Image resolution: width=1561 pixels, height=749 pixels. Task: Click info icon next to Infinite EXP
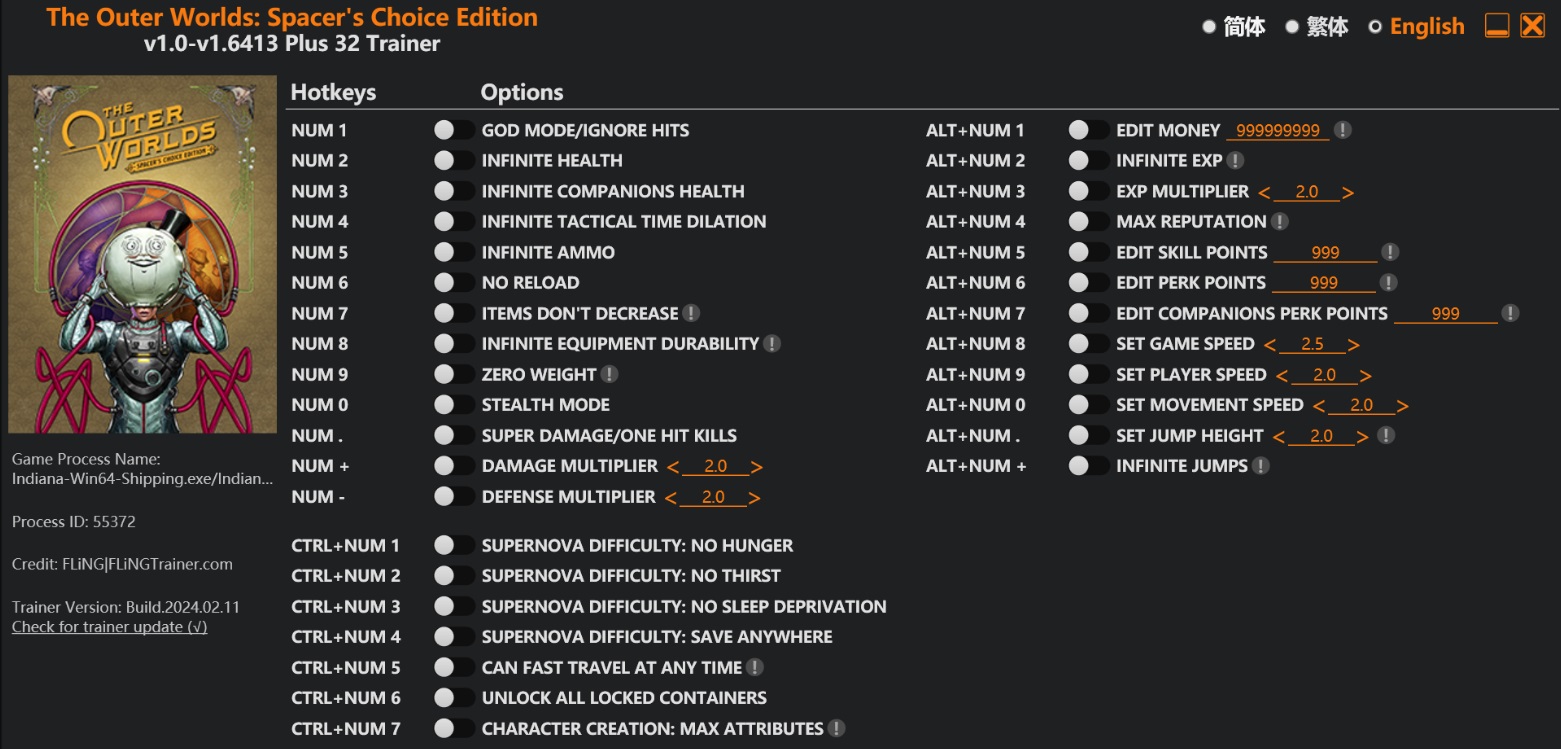(1235, 160)
